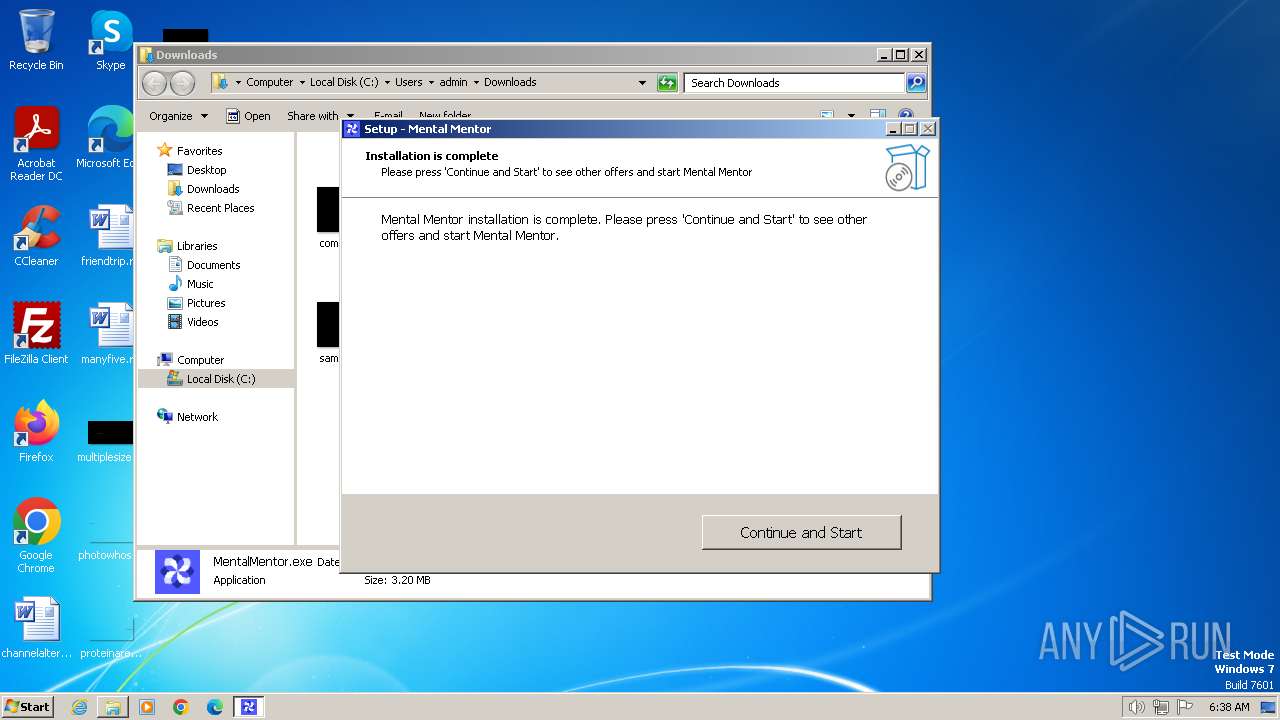Click Local Disk (C:) breadcrumb segment
The width and height of the screenshot is (1280, 720).
(344, 83)
